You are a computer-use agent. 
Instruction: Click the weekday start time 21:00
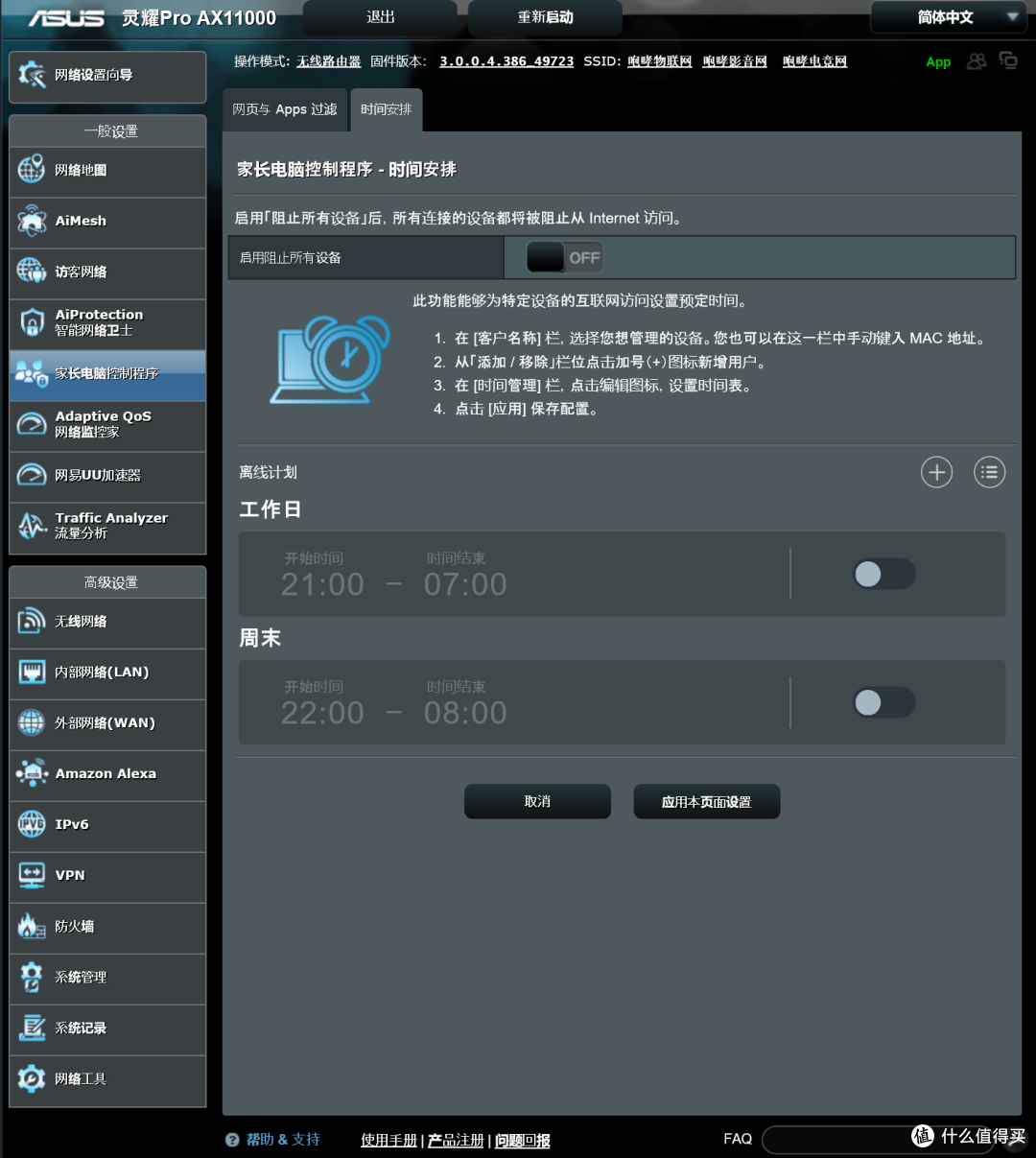click(x=322, y=584)
